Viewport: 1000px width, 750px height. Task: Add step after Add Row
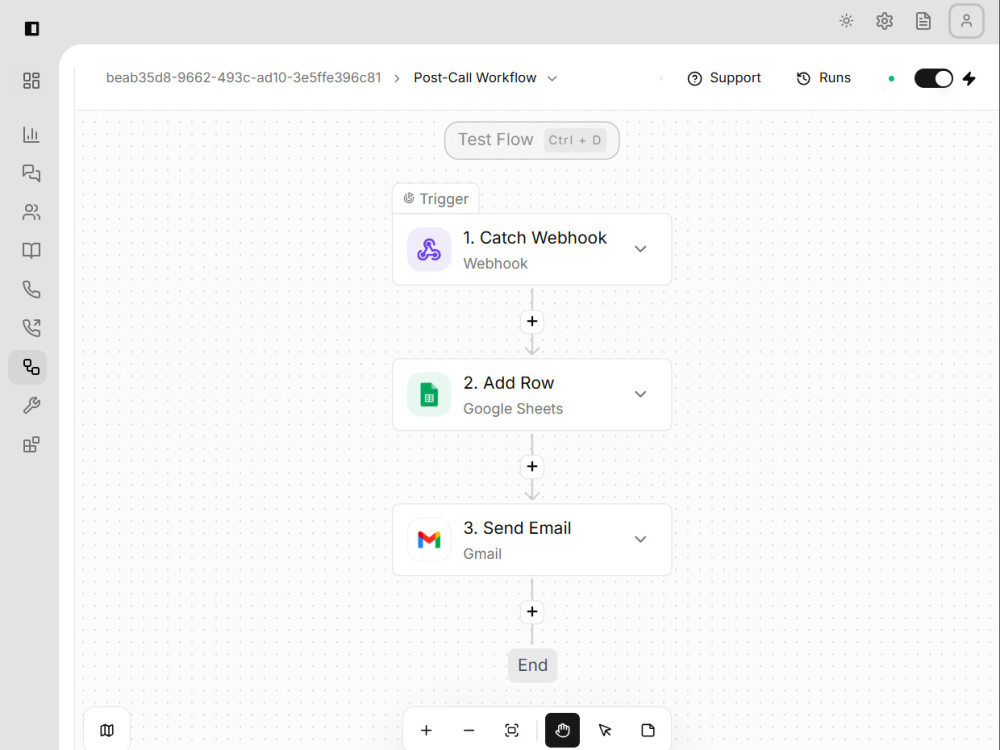pos(532,467)
